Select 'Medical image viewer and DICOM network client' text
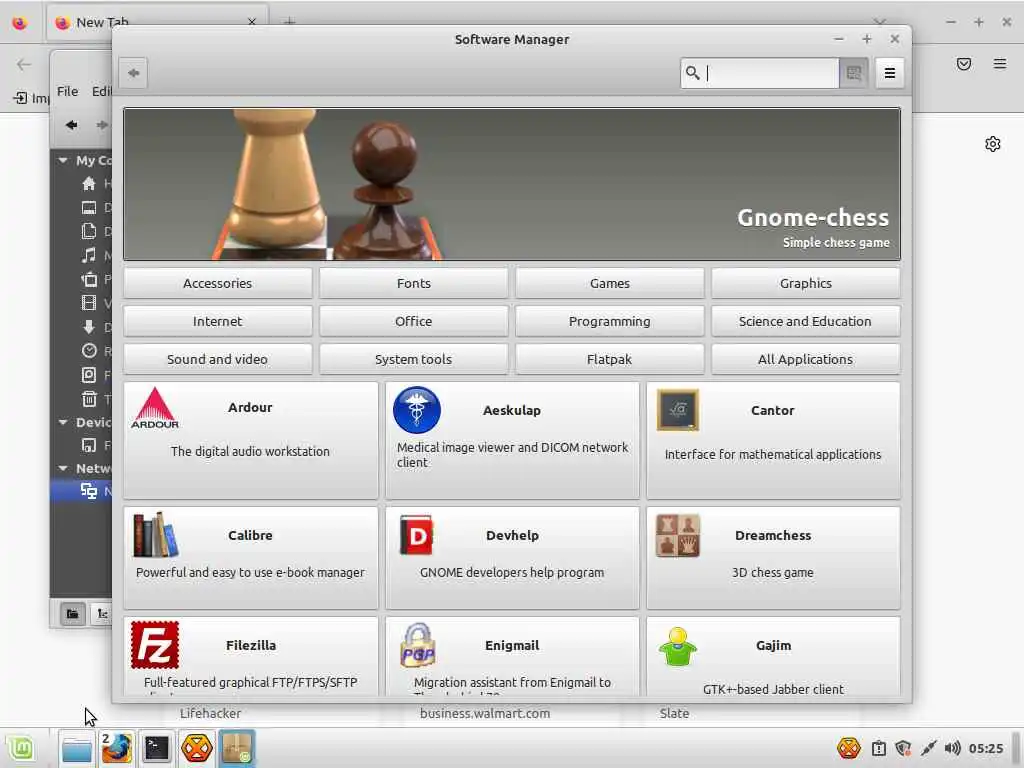1024x768 pixels. point(513,455)
